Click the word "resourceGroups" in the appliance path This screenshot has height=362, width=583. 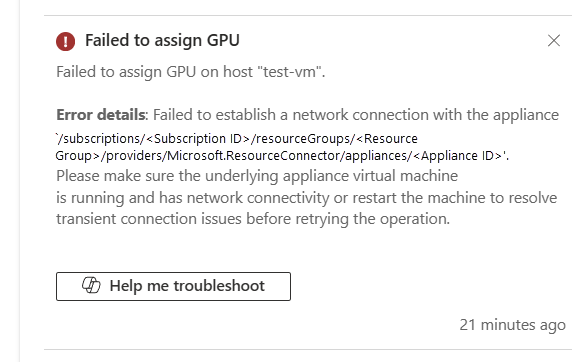(303, 139)
